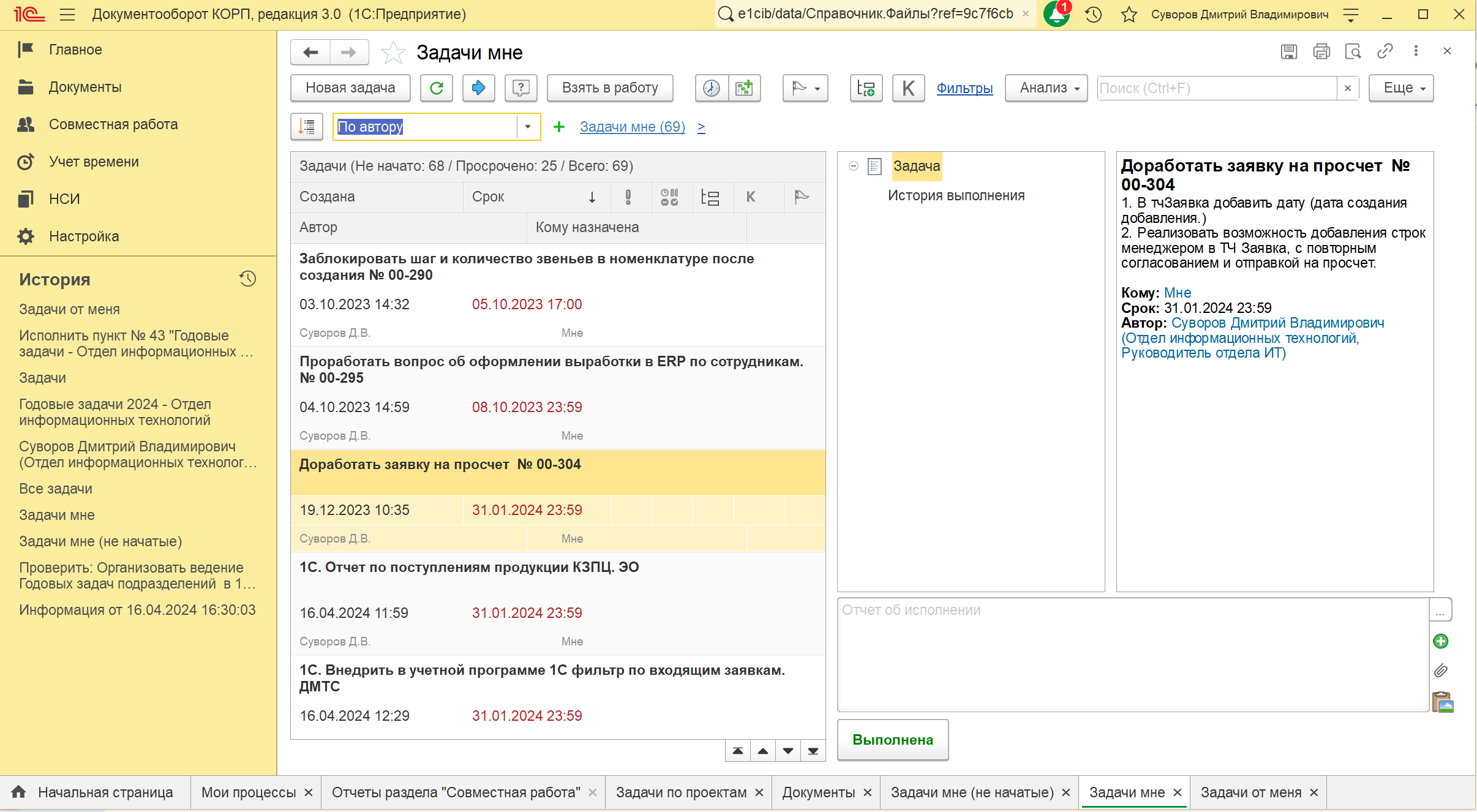Click the Поиск (Ctrl+F) search field
Screen dimensions: 1477x812
[x=1217, y=88]
